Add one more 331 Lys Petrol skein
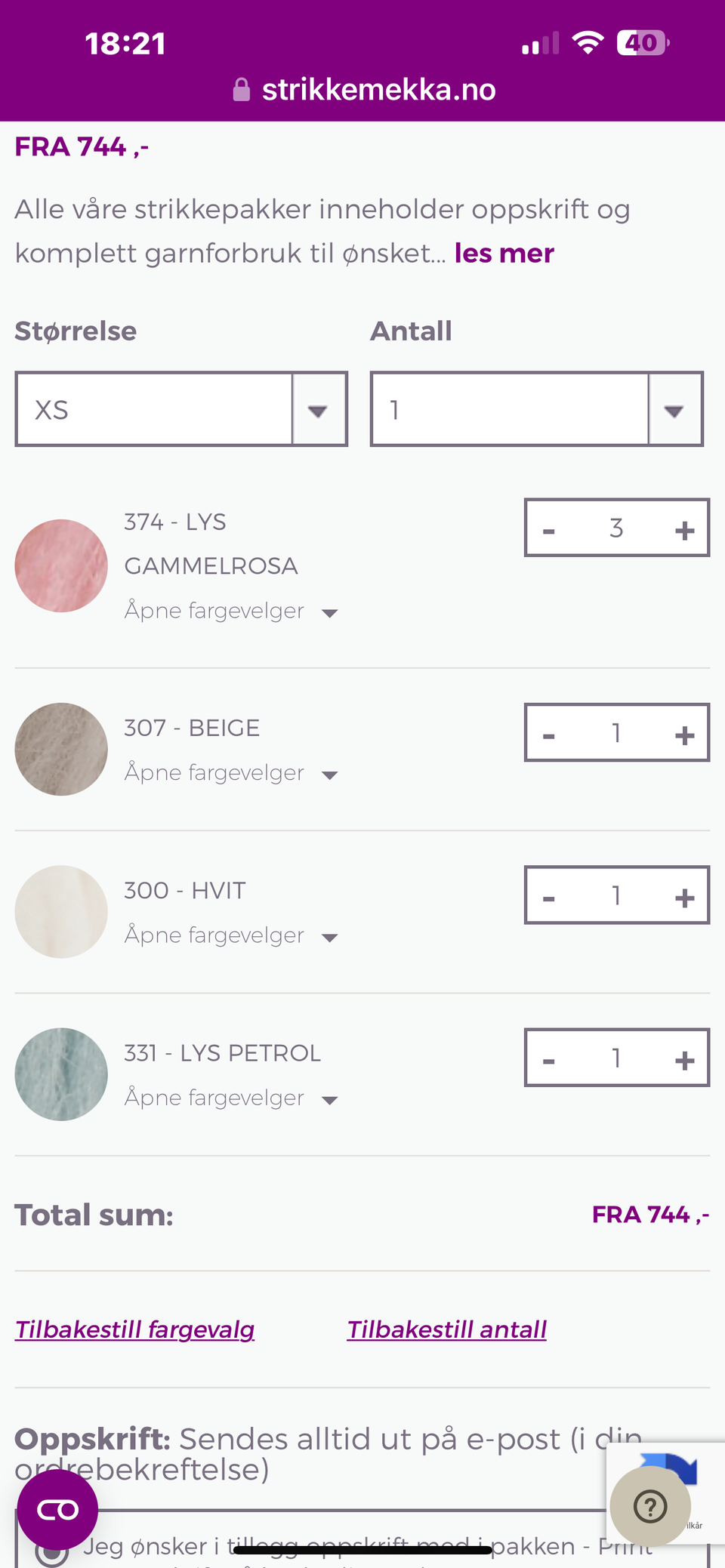725x1568 pixels. [x=684, y=1060]
